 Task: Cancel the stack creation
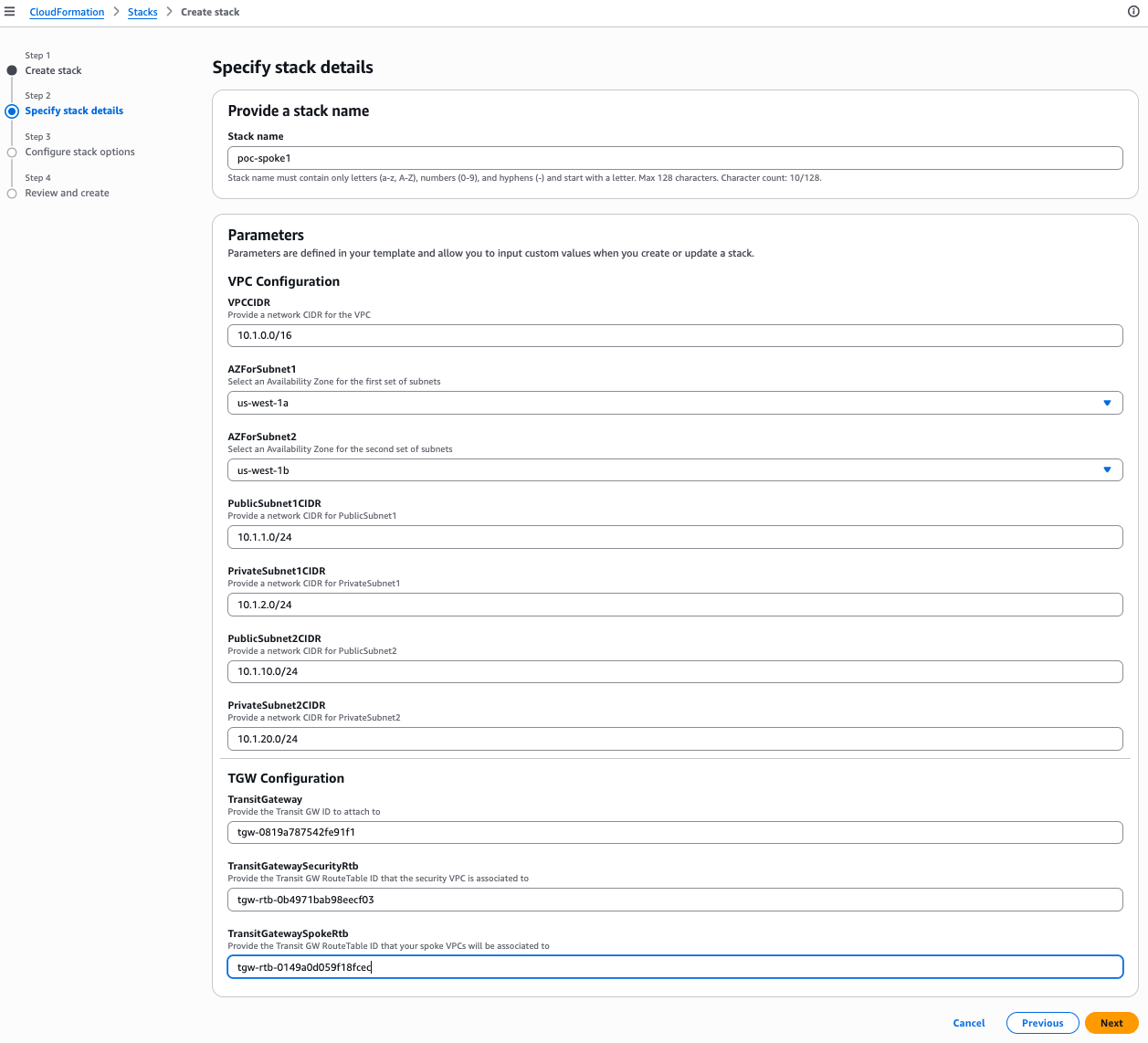pos(968,1023)
